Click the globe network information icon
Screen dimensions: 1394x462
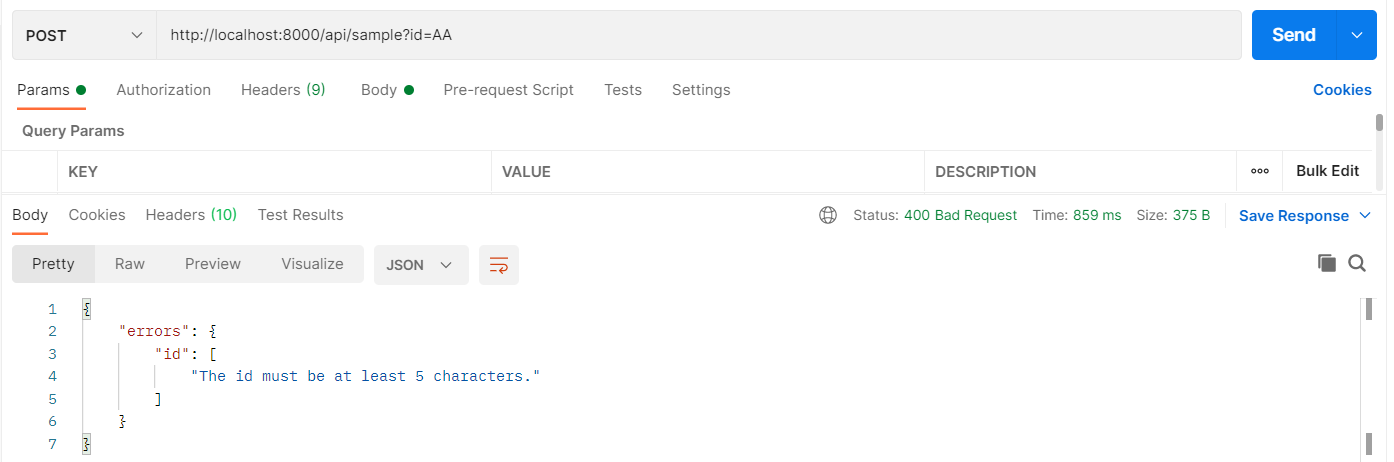coord(828,215)
